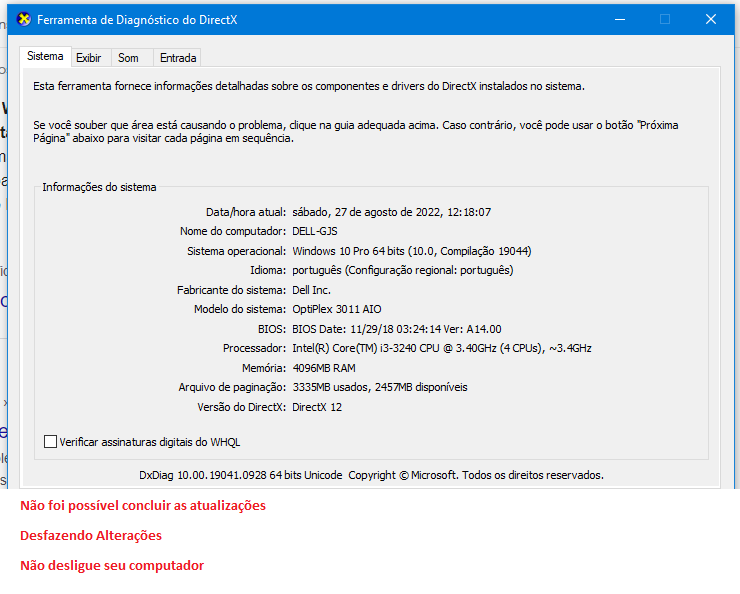
Task: Click the 3335MB usados paging value
Action: (380, 387)
